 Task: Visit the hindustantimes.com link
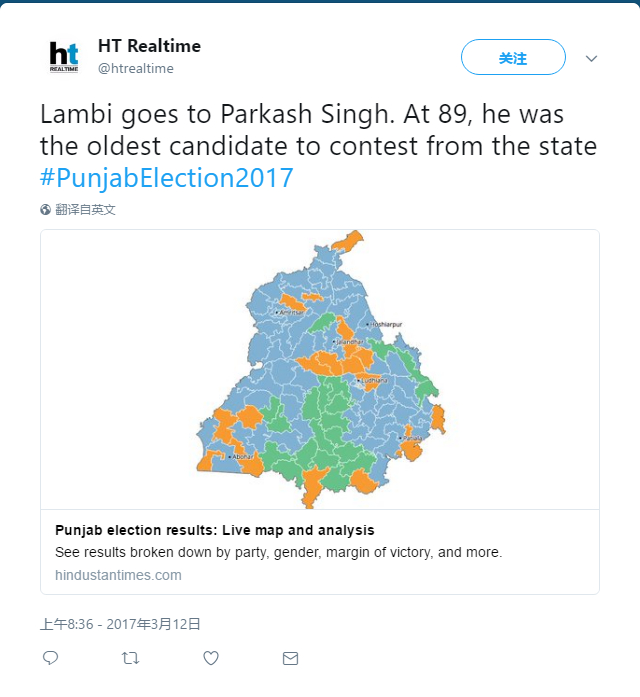click(x=118, y=575)
